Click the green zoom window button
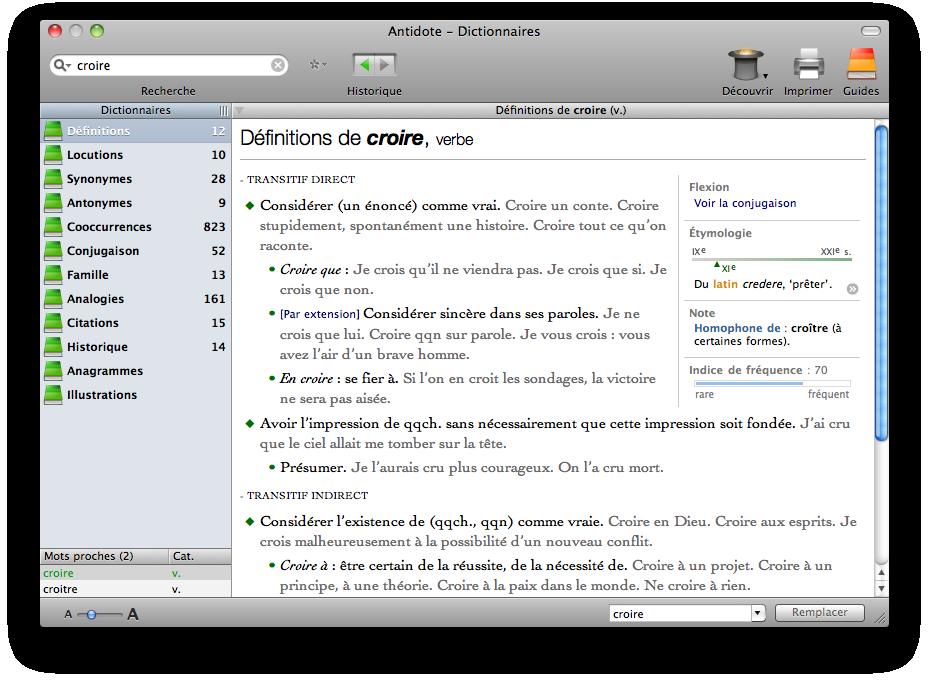 pos(97,31)
